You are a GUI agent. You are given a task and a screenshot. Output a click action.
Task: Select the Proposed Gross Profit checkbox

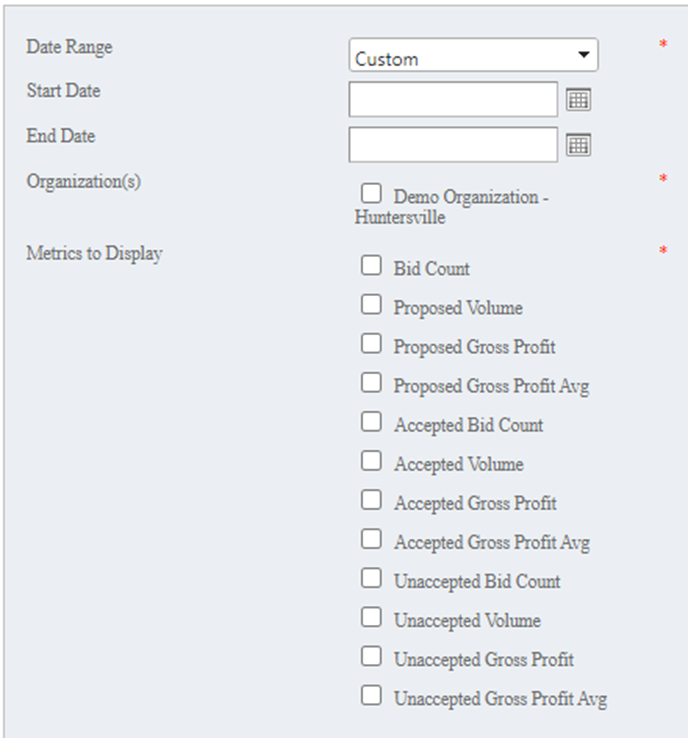tap(371, 344)
